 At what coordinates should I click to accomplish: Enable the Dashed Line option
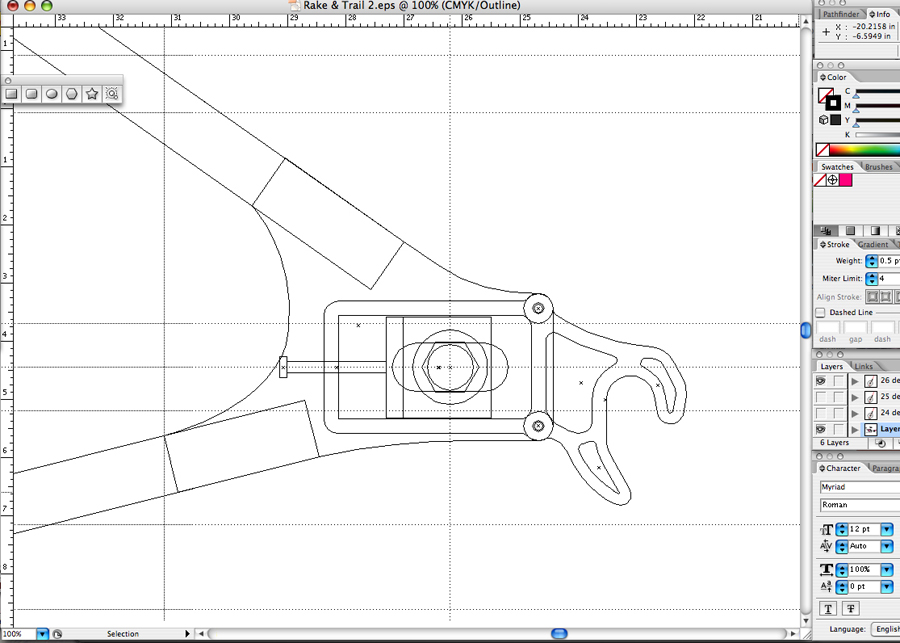(x=820, y=312)
